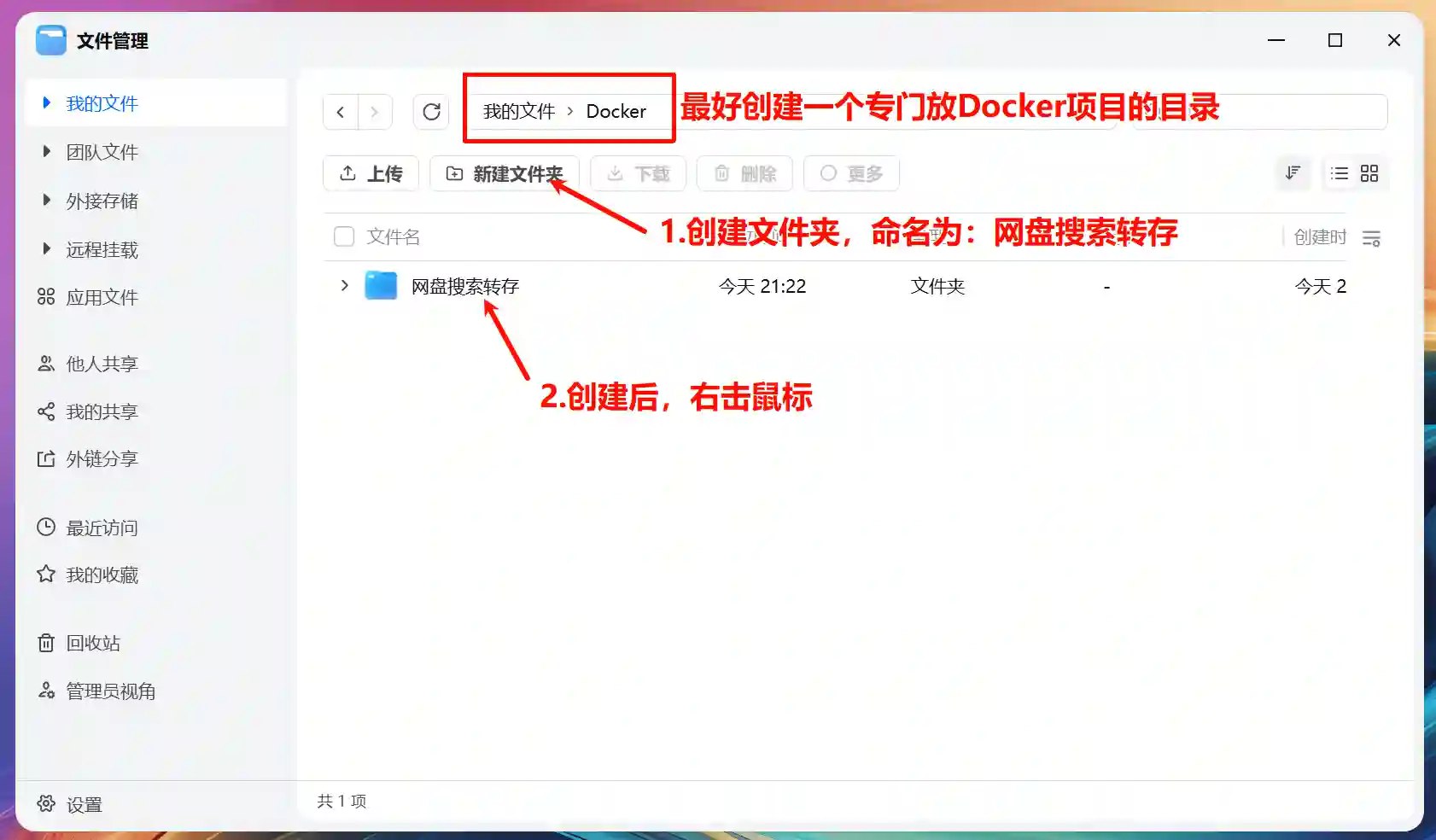This screenshot has width=1436, height=840.
Task: Open column settings icon at header right
Action: click(x=1371, y=238)
